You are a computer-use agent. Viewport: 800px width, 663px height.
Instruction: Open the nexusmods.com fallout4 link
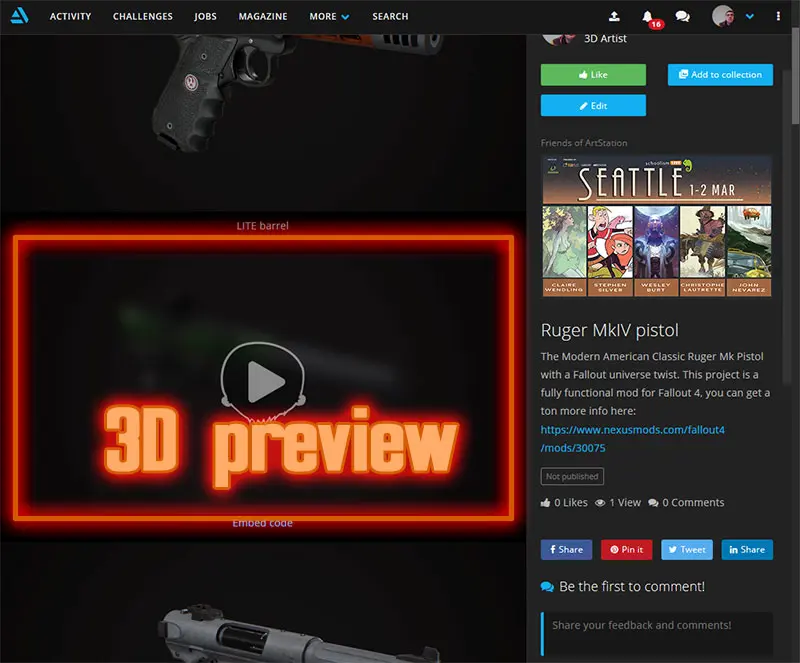point(633,438)
